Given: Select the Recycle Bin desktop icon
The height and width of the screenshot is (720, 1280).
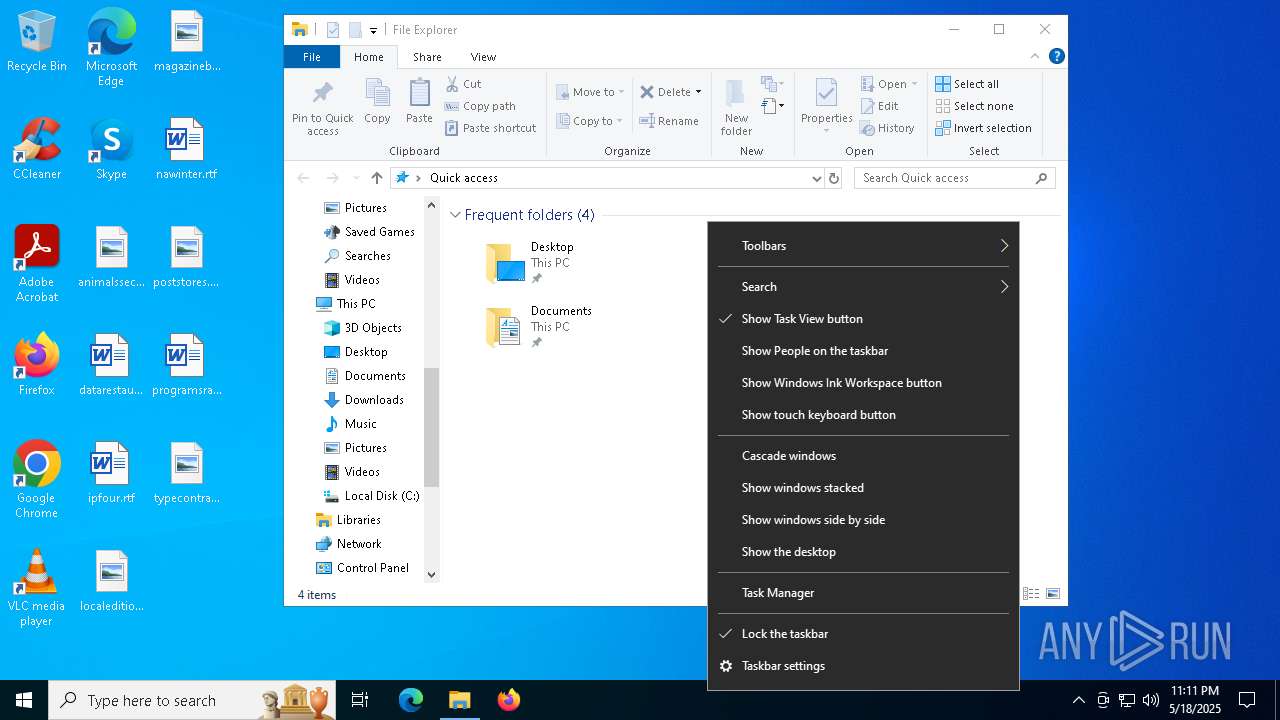Looking at the screenshot, I should coord(37,41).
